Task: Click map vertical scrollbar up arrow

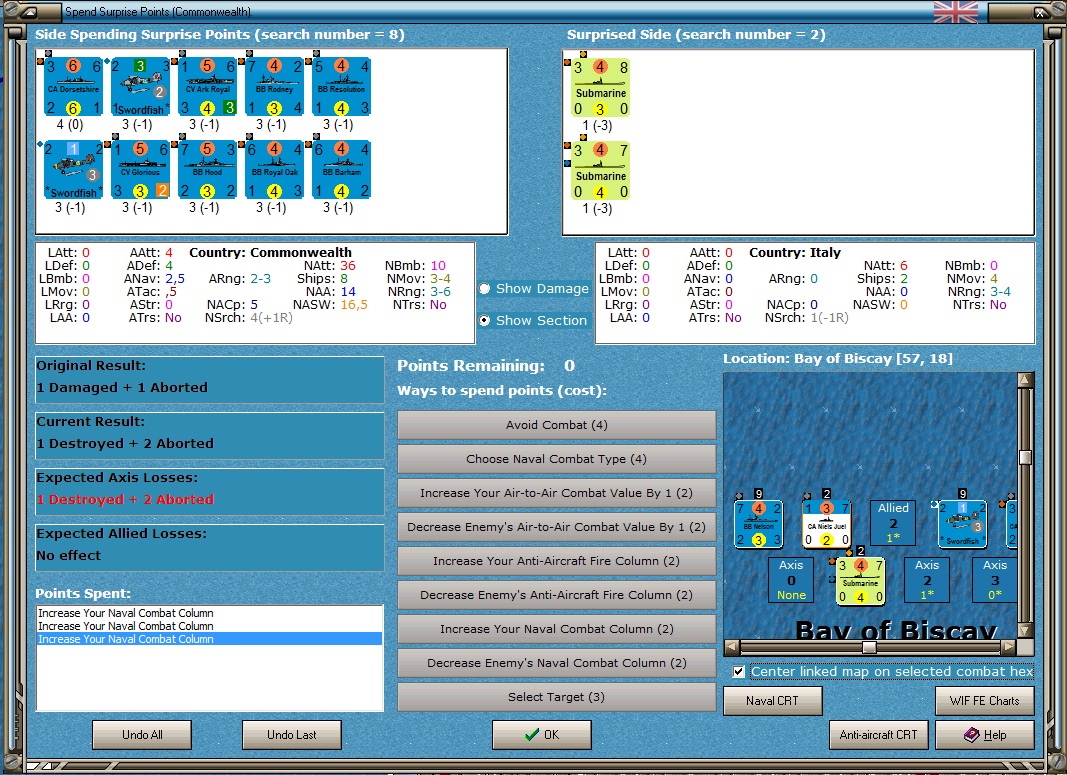Action: click(1025, 380)
